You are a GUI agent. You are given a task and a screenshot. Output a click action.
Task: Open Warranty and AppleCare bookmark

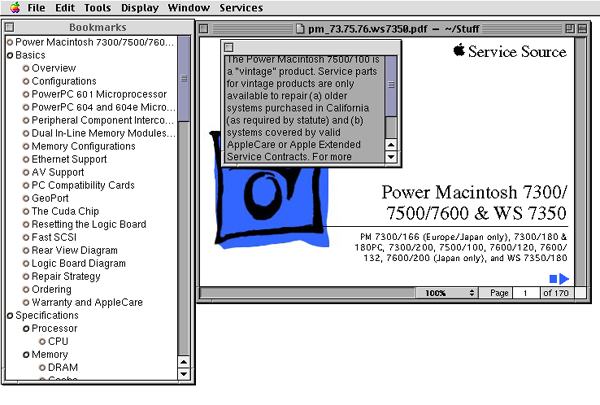coord(87,302)
